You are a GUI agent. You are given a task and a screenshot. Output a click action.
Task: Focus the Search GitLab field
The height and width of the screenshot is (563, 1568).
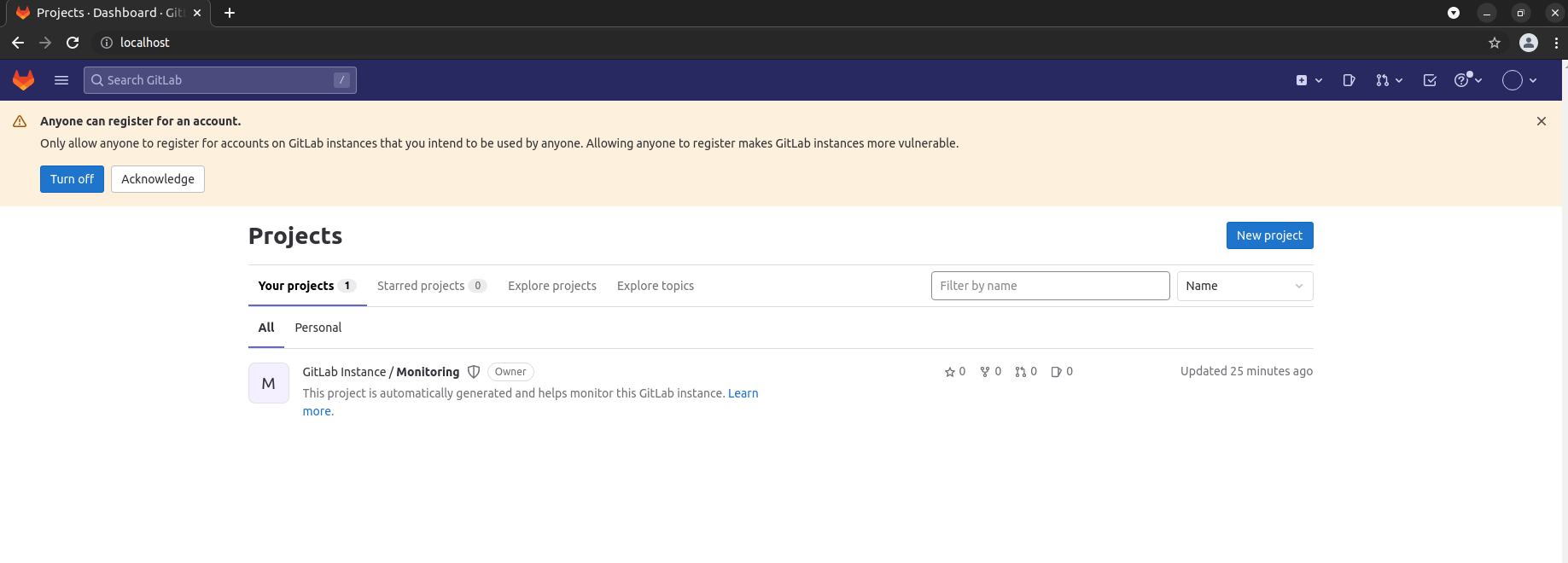pyautogui.click(x=220, y=80)
